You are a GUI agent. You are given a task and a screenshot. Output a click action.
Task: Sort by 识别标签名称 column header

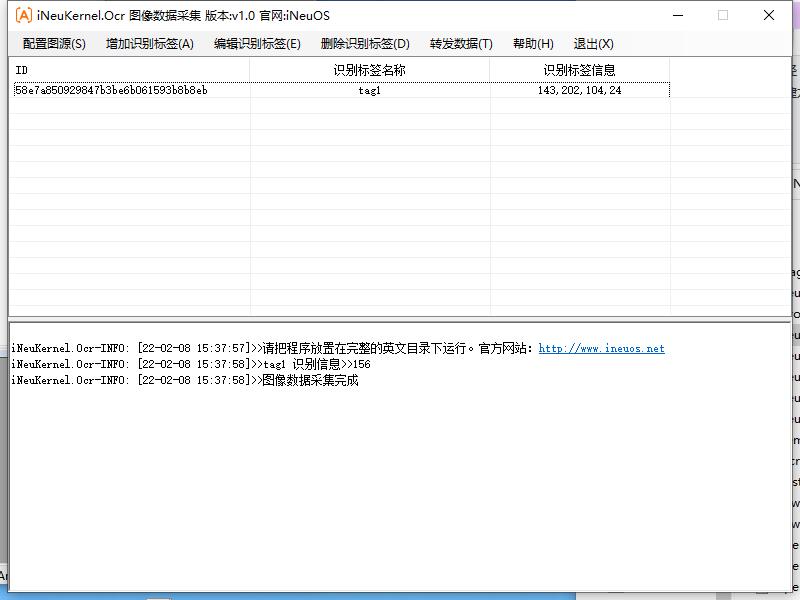(x=370, y=70)
